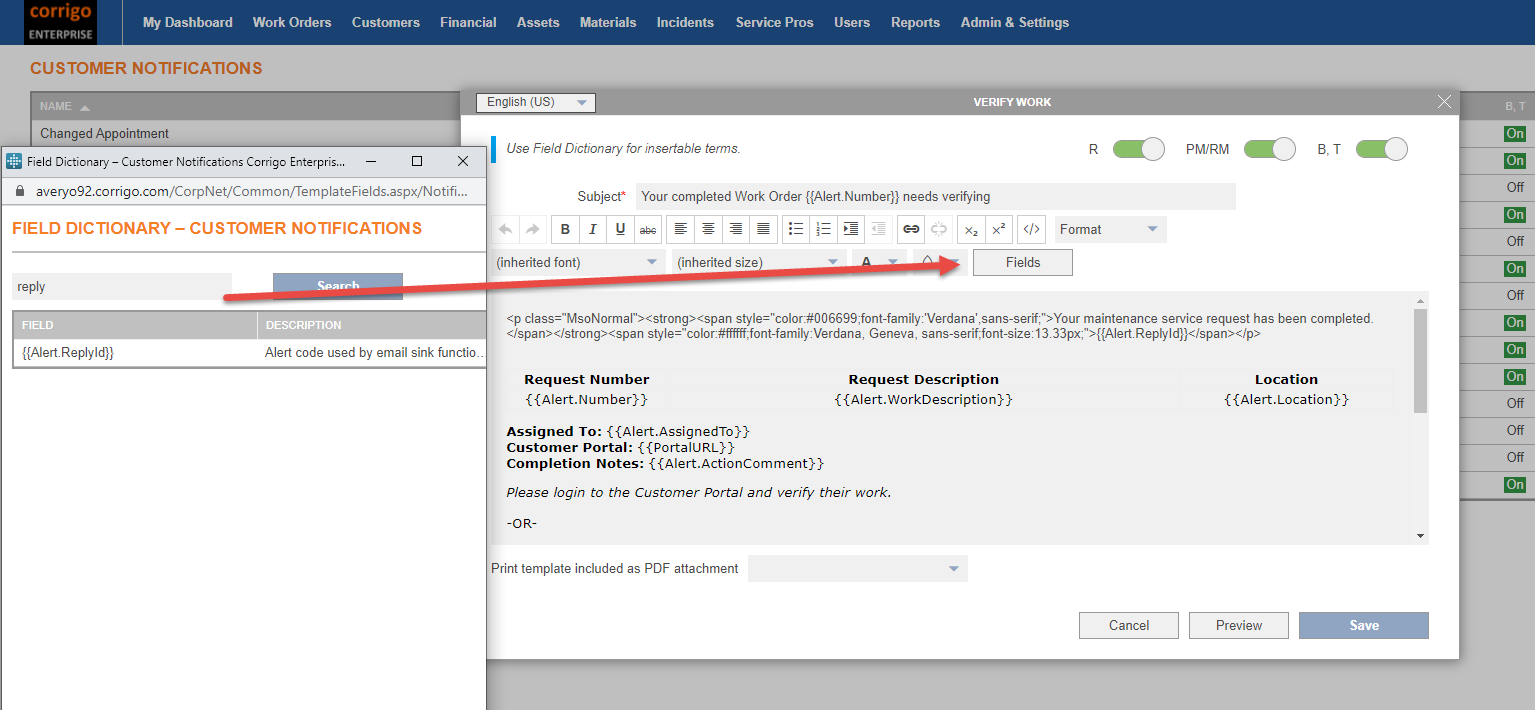Apply superscript formatting
1535x710 pixels.
[998, 229]
